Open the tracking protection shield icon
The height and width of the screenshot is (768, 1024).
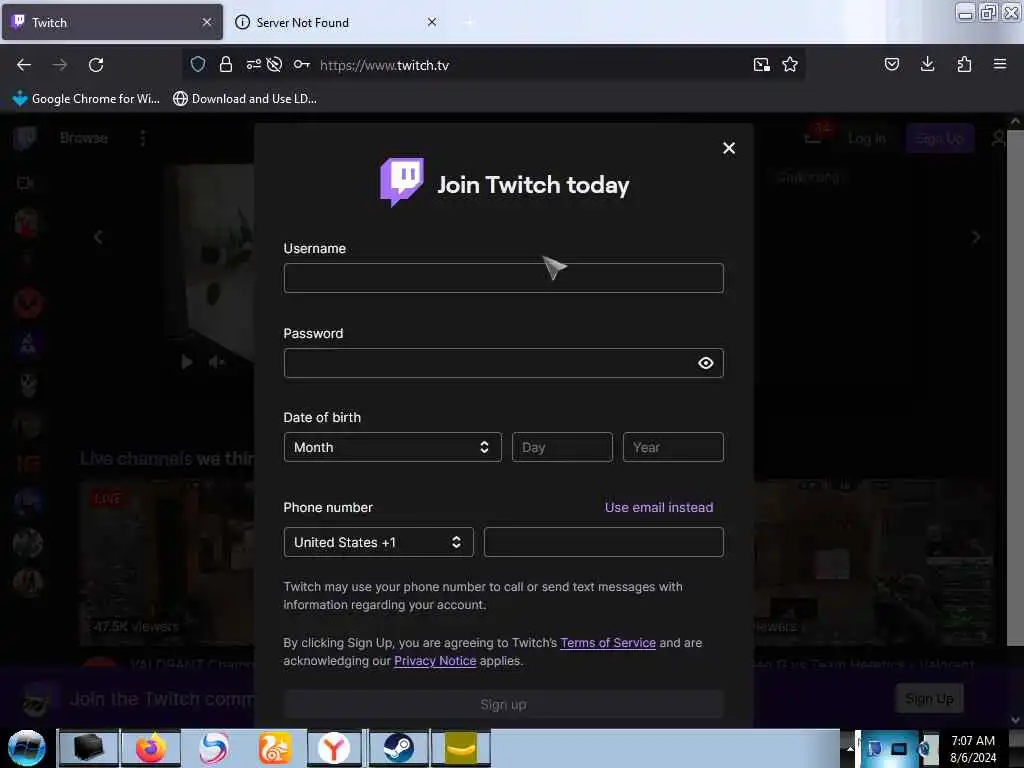[198, 64]
